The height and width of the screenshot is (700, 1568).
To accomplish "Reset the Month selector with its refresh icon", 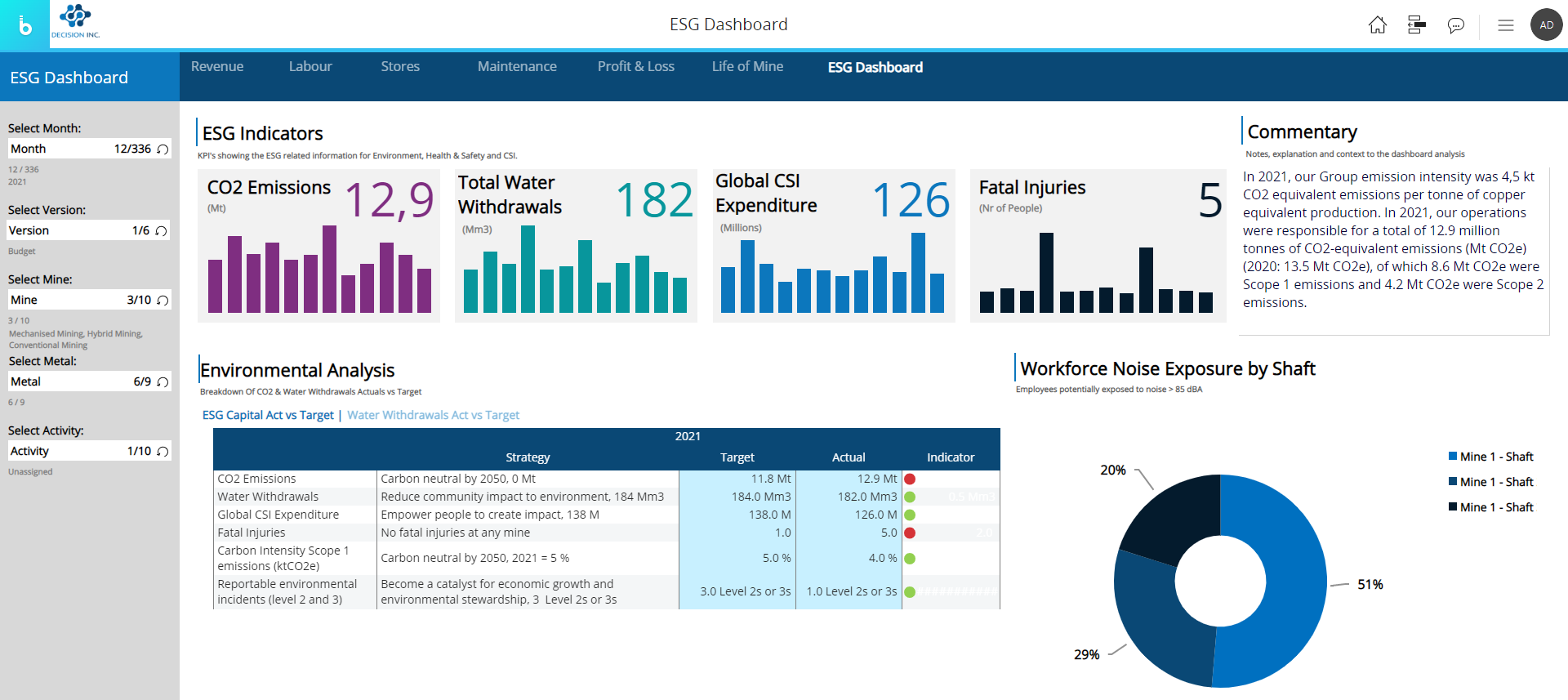I will (163, 149).
